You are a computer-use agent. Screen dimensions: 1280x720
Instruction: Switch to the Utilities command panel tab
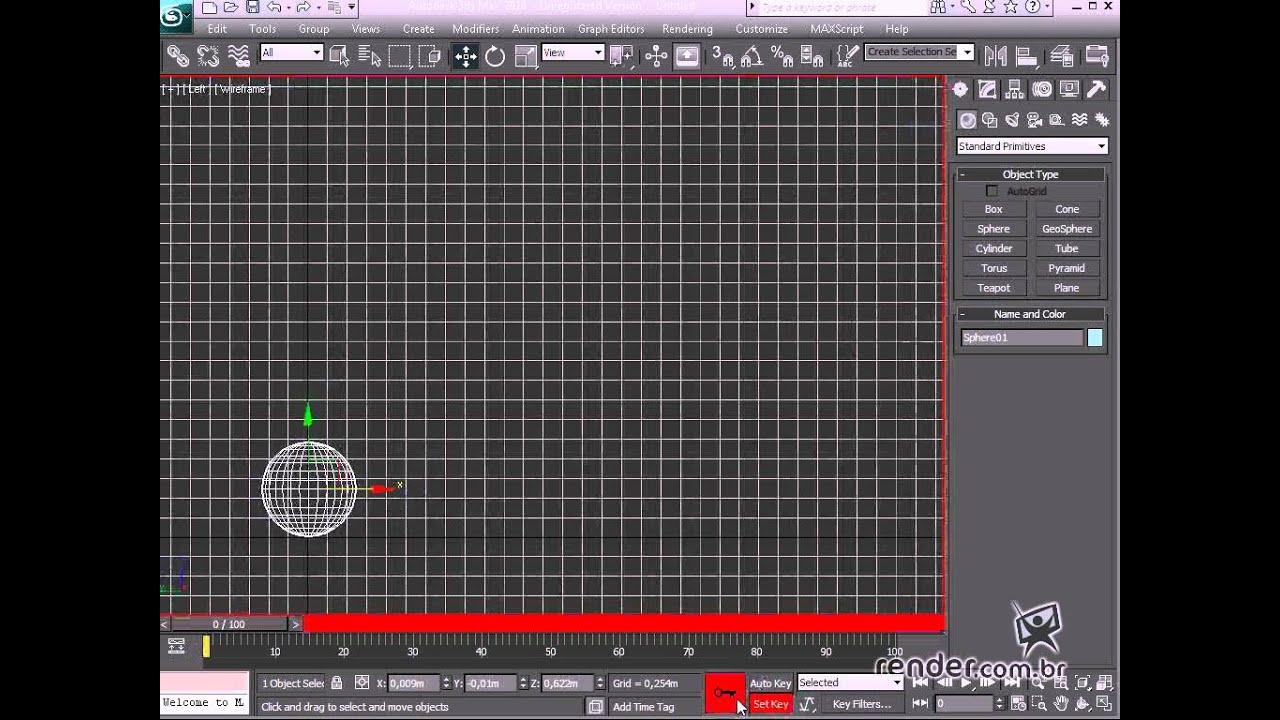click(x=1096, y=90)
